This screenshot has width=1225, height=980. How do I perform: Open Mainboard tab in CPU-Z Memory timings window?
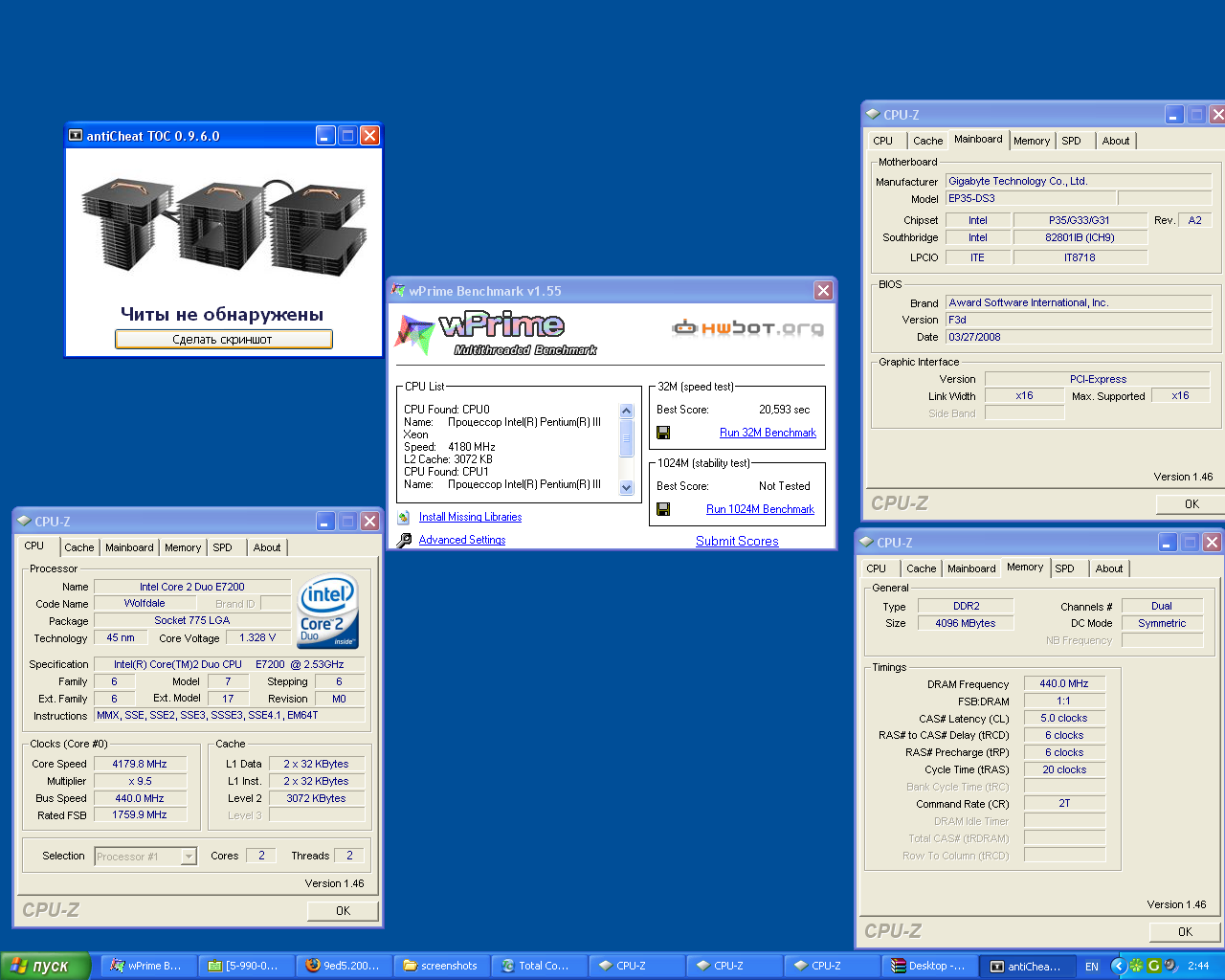point(971,568)
